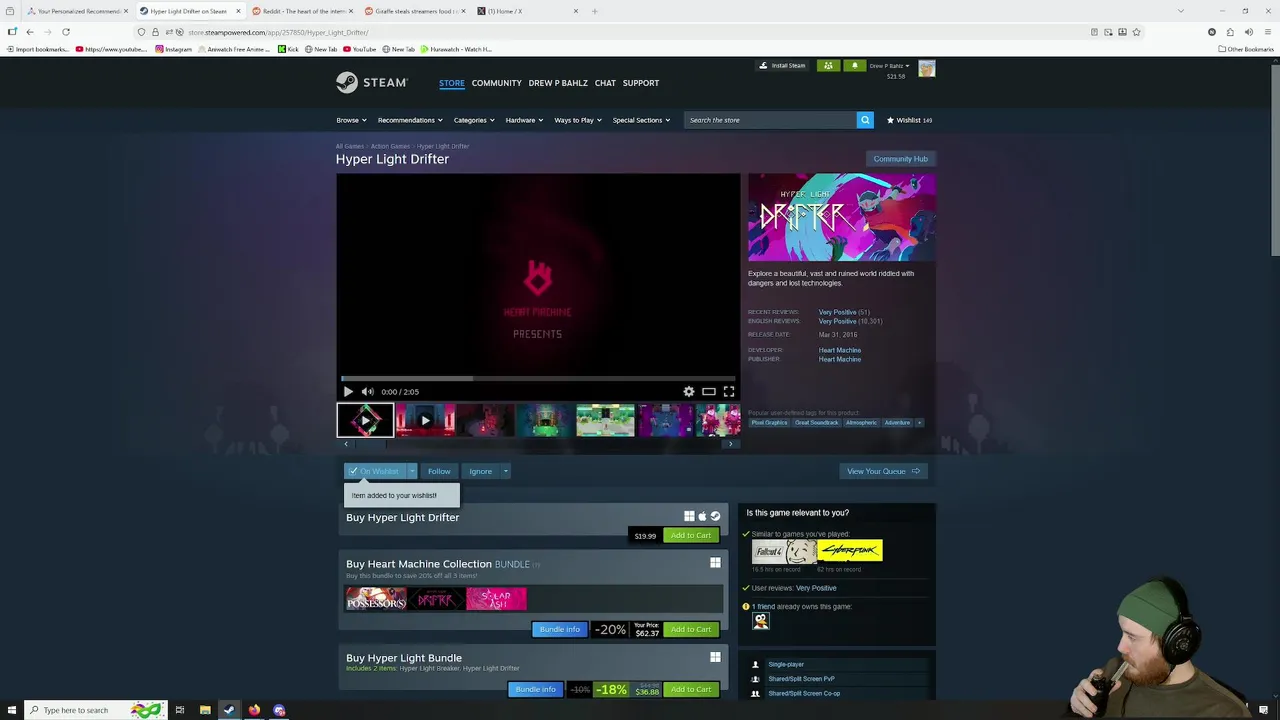Add Hyper Light Bundle to cart
Screen dimensions: 1280x720
point(691,689)
